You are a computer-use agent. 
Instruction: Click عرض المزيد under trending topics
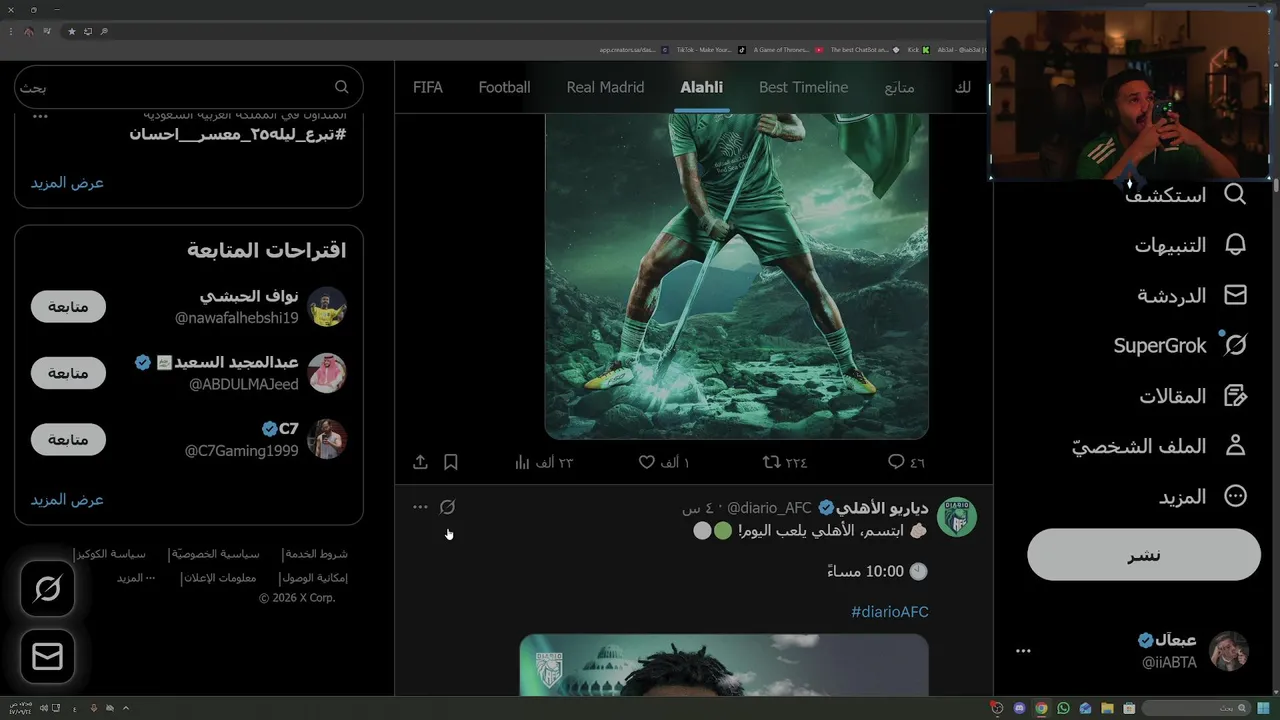[67, 182]
